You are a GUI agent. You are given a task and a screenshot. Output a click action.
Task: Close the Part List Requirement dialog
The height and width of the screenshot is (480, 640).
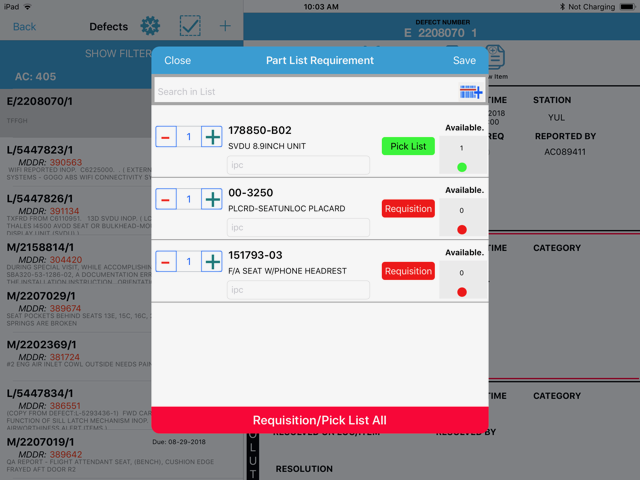pos(177,60)
